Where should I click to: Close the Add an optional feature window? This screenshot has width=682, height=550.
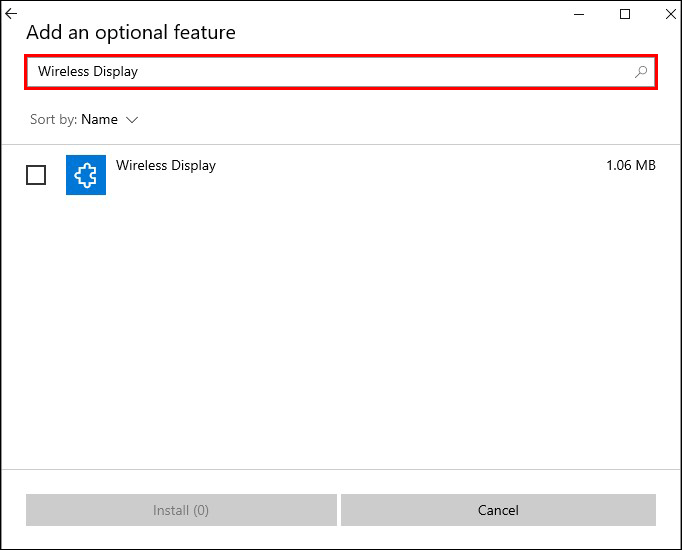point(670,14)
